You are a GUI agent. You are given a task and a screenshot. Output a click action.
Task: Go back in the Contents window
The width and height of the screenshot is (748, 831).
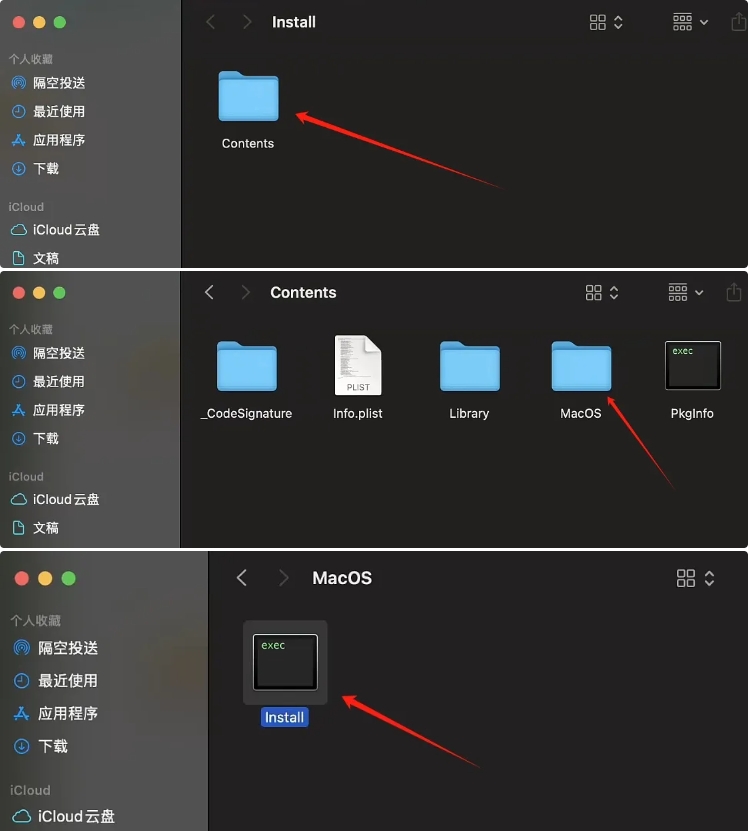[x=209, y=292]
